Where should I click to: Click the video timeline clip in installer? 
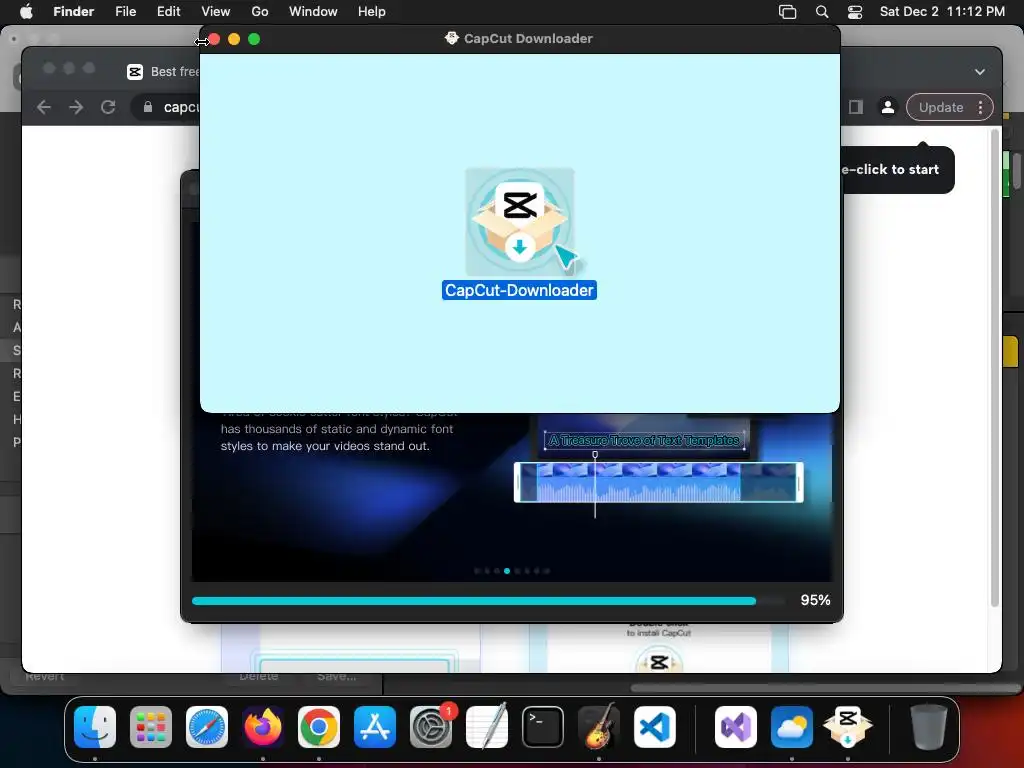pyautogui.click(x=658, y=483)
